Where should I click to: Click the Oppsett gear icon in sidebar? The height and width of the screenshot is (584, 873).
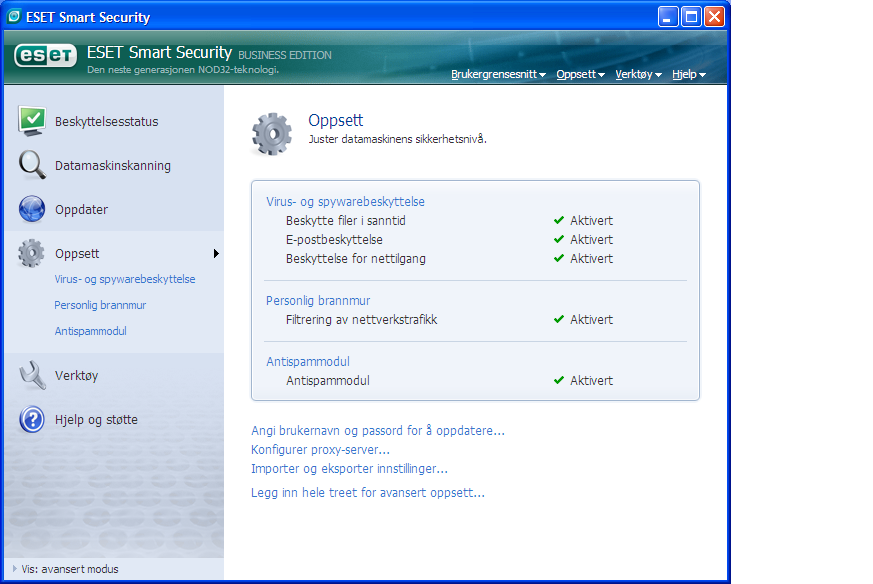point(31,253)
